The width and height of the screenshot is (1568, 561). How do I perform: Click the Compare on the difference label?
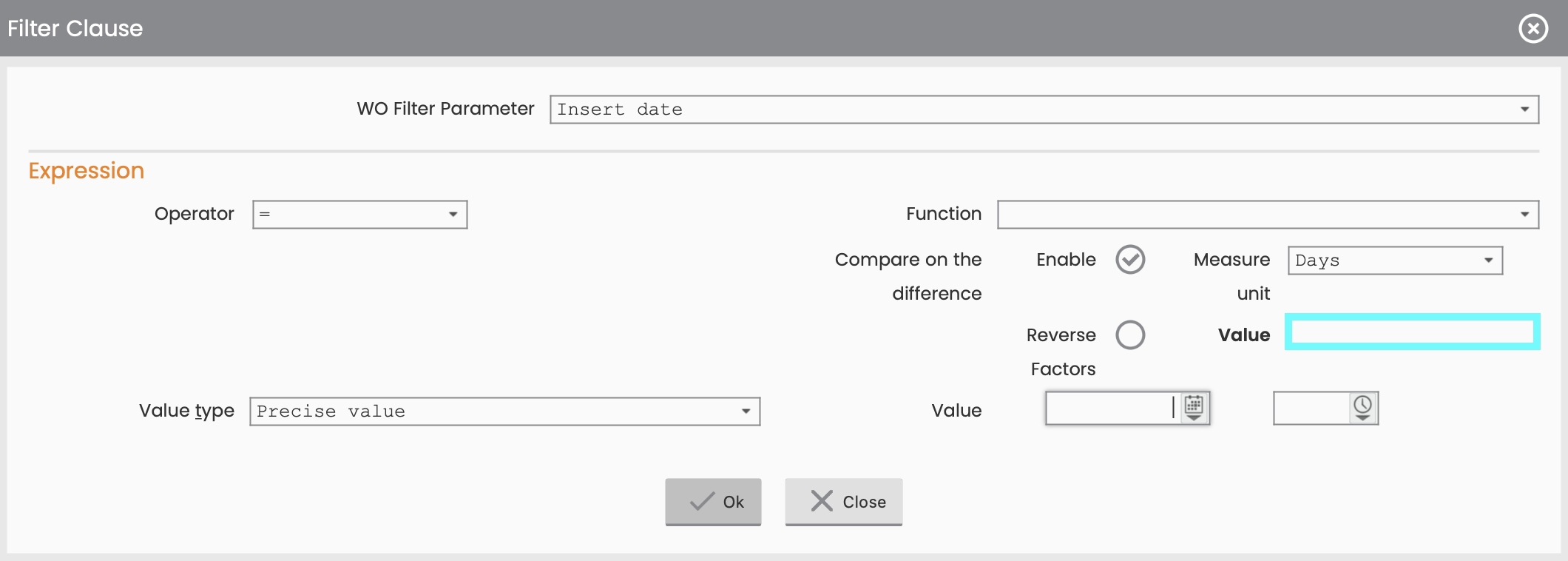click(908, 277)
